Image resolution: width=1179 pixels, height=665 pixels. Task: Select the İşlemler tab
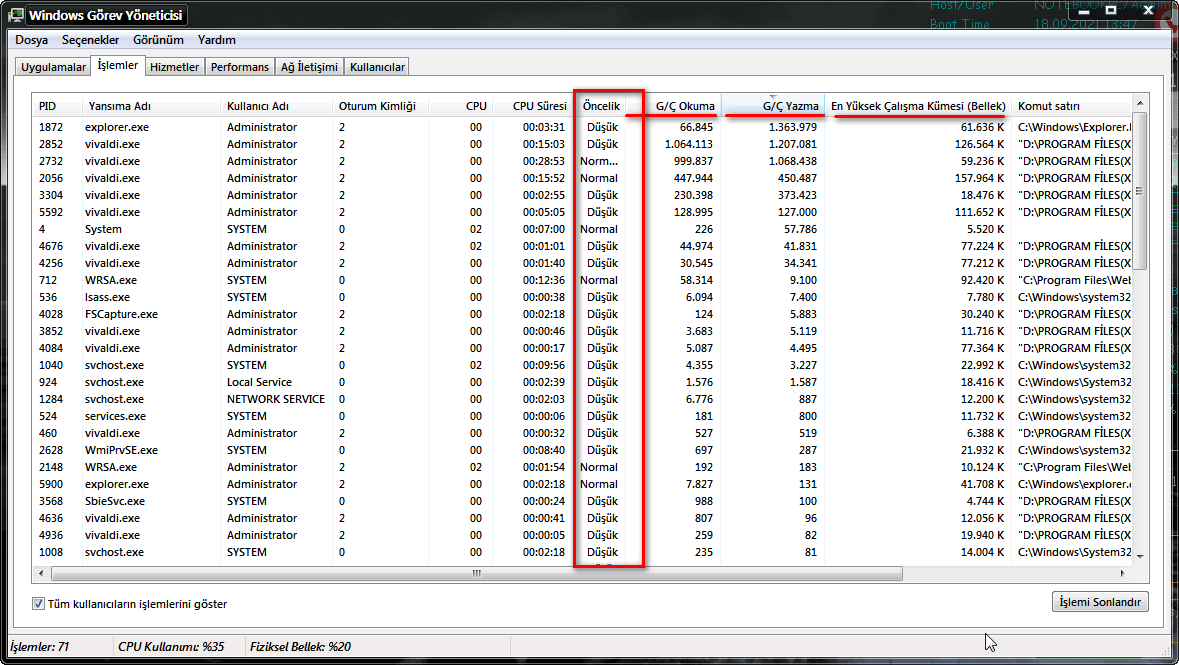point(118,65)
